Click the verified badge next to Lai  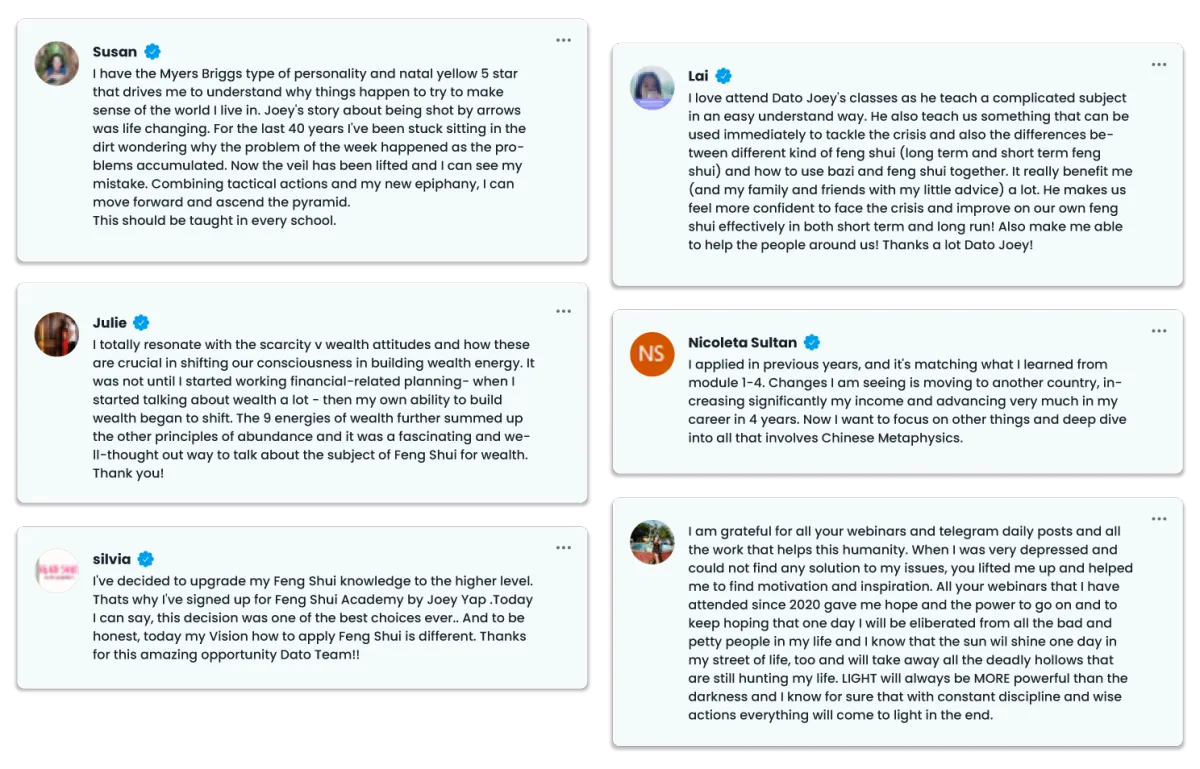pos(723,76)
